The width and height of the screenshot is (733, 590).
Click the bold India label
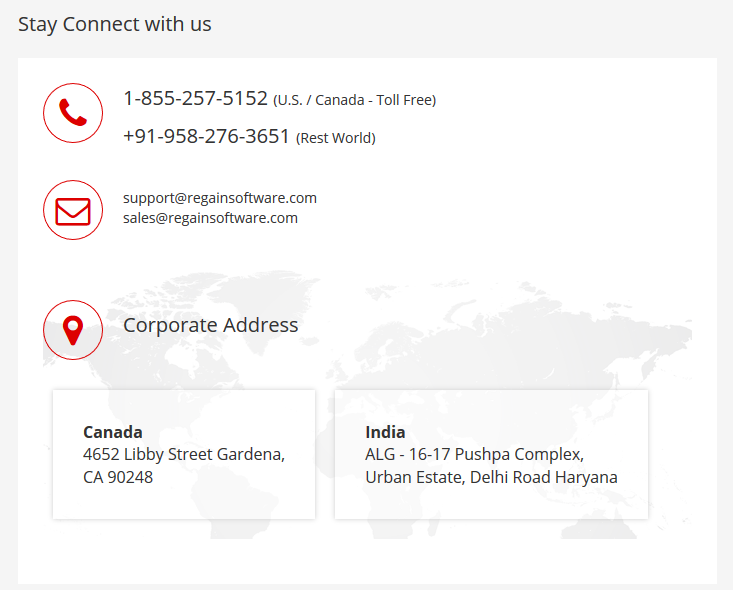(385, 432)
